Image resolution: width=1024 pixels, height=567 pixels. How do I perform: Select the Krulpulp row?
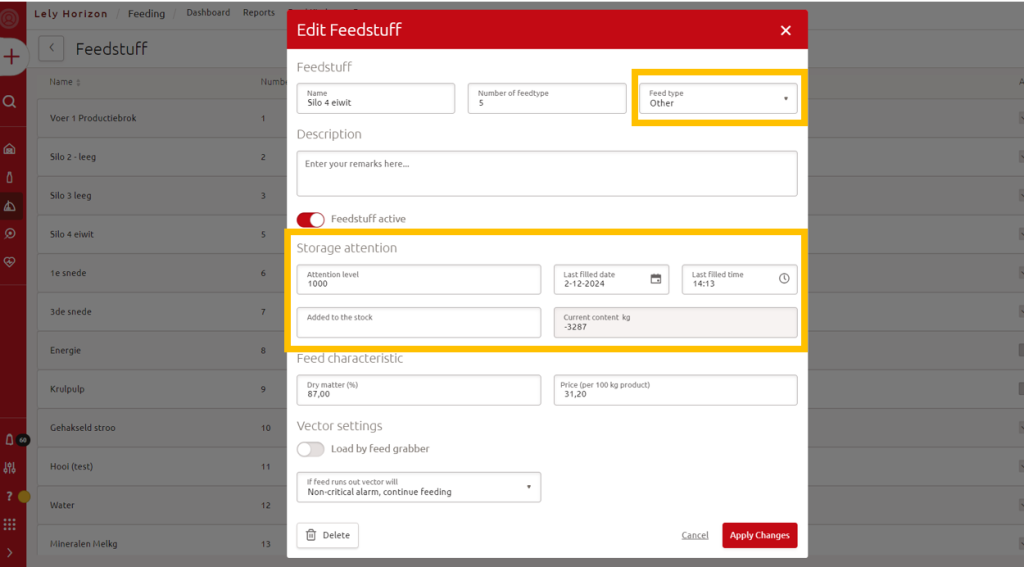[x=162, y=389]
